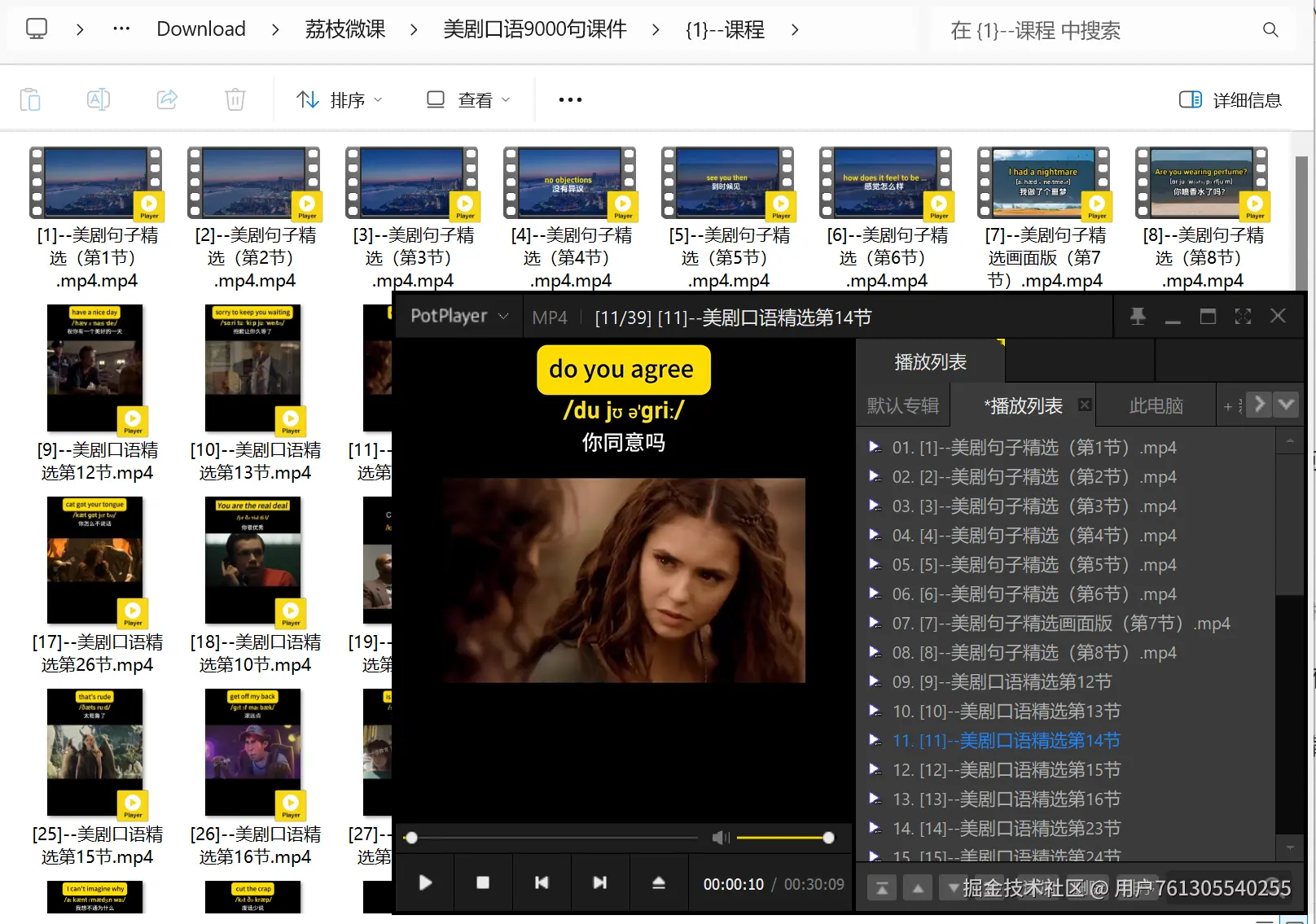The width and height of the screenshot is (1316, 924).
Task: Navigate to the 美剧口语9000句课件 breadcrumb folder
Action: point(535,29)
